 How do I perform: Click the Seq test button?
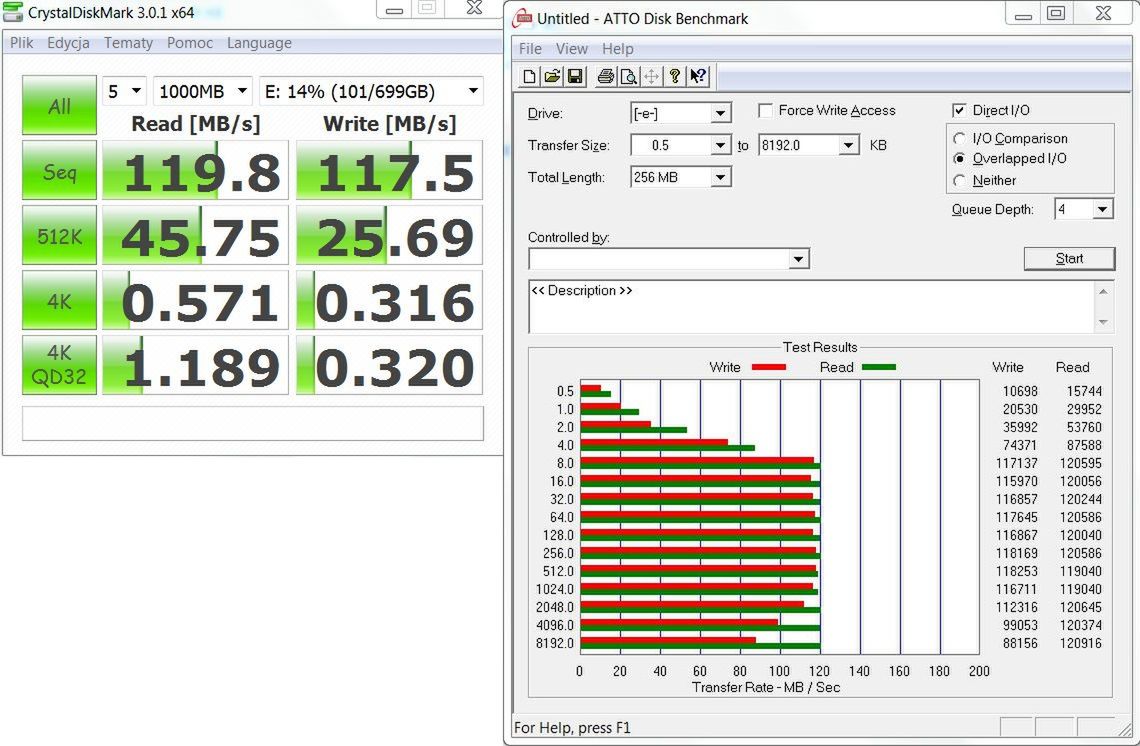point(59,170)
